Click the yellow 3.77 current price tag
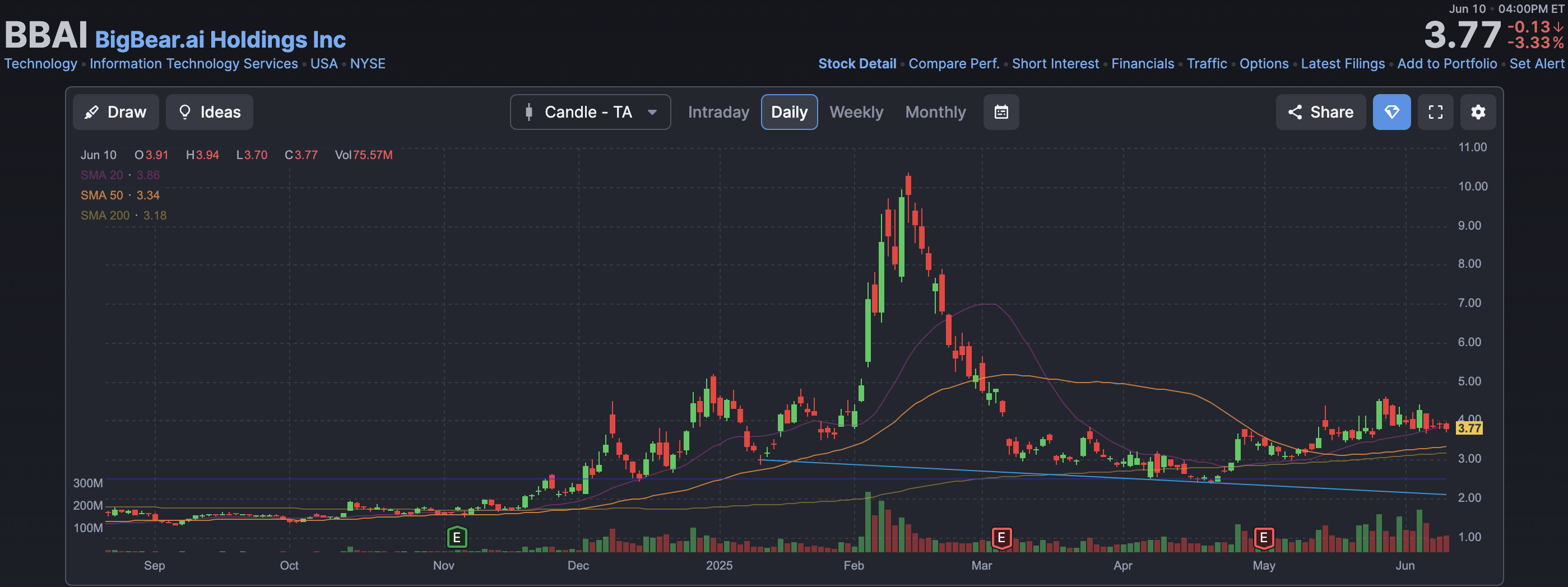1568x587 pixels. [1469, 428]
